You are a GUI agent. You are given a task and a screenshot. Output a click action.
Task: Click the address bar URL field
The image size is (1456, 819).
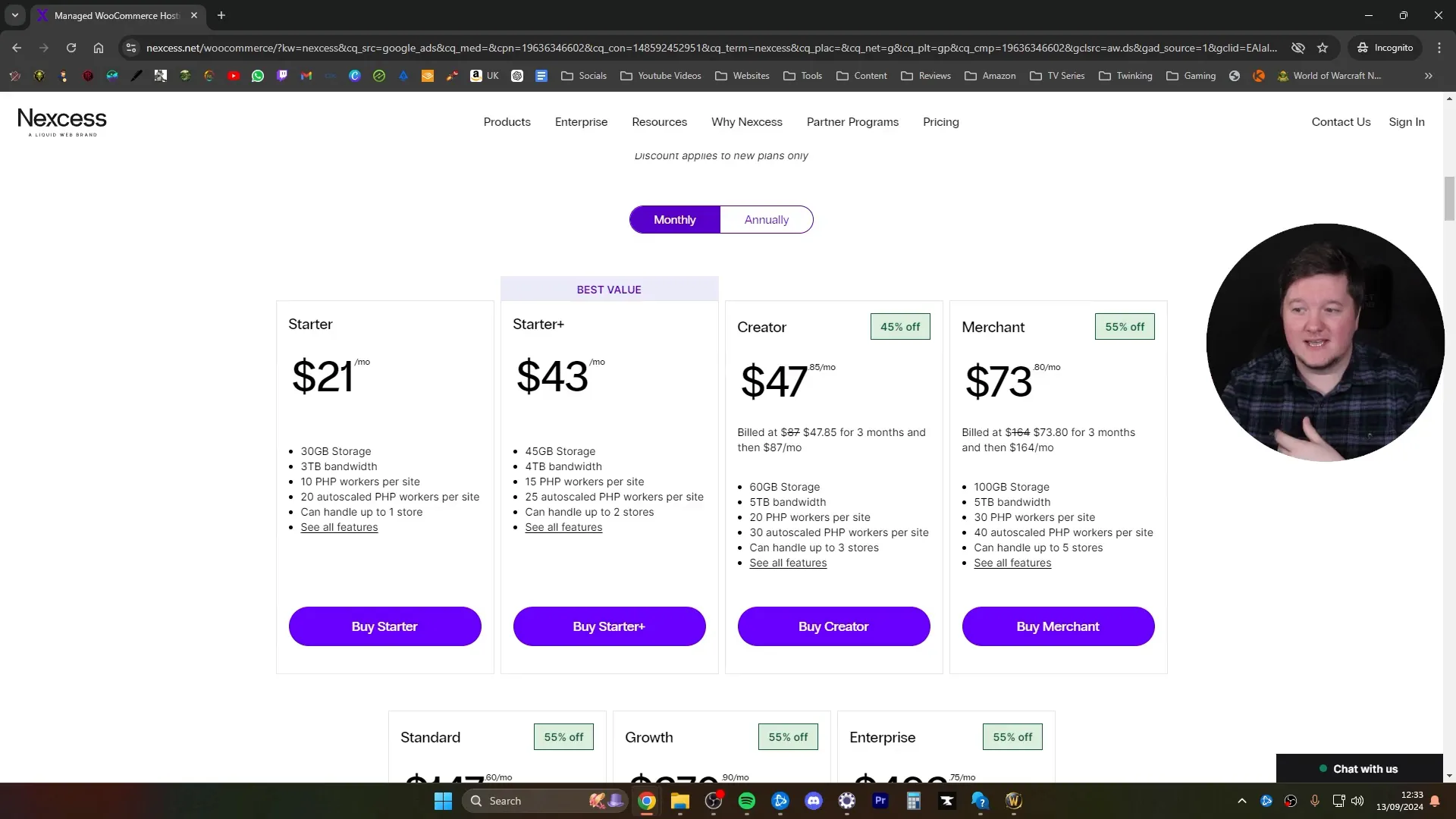[x=711, y=48]
